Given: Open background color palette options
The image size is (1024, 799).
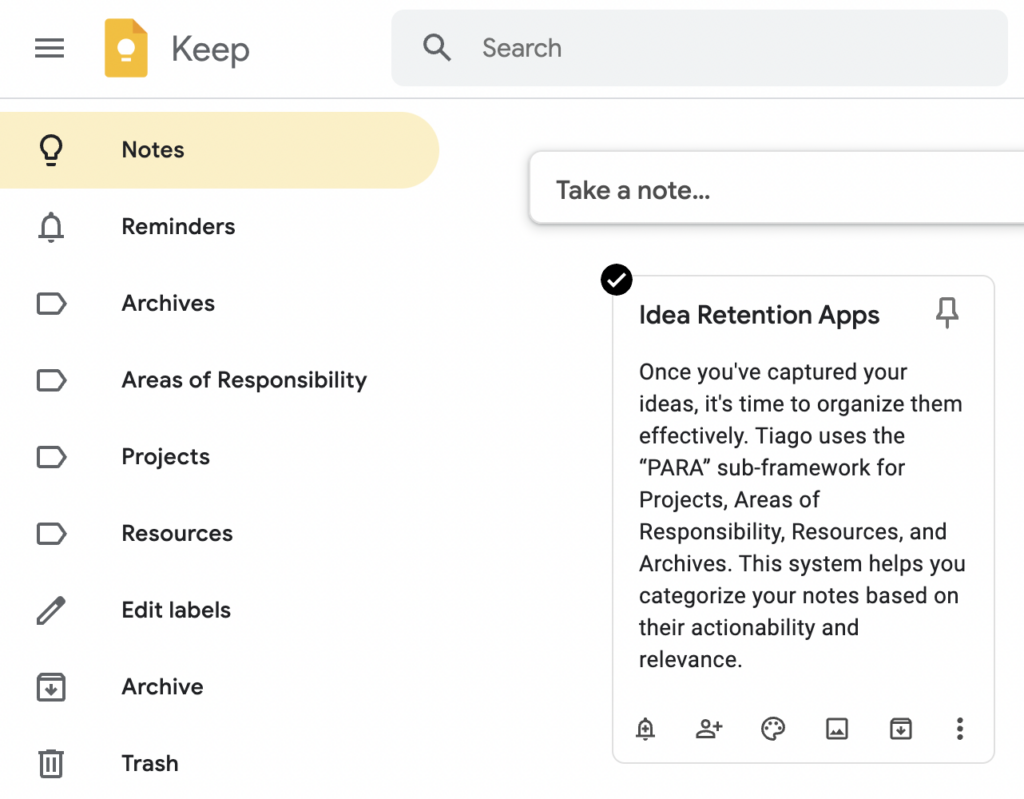Looking at the screenshot, I should coord(773,729).
